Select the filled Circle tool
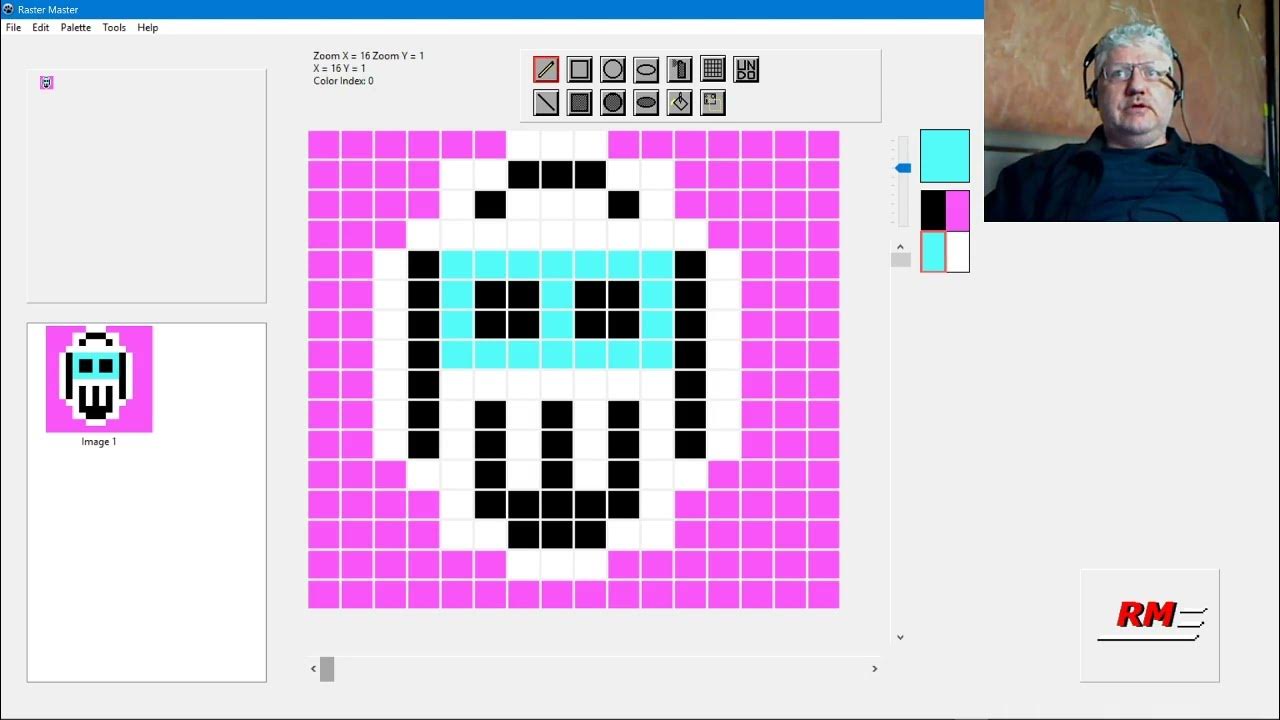Image resolution: width=1280 pixels, height=720 pixels. click(613, 102)
